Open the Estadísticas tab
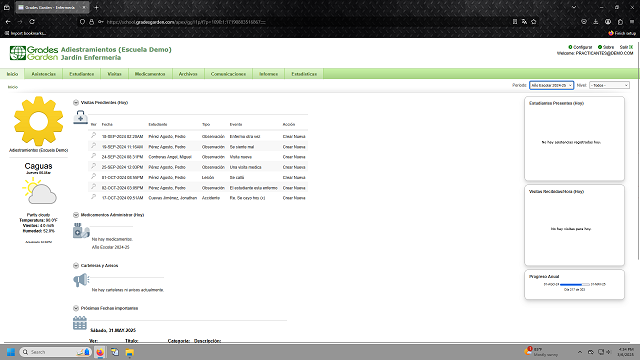The height and width of the screenshot is (360, 640). (x=304, y=74)
